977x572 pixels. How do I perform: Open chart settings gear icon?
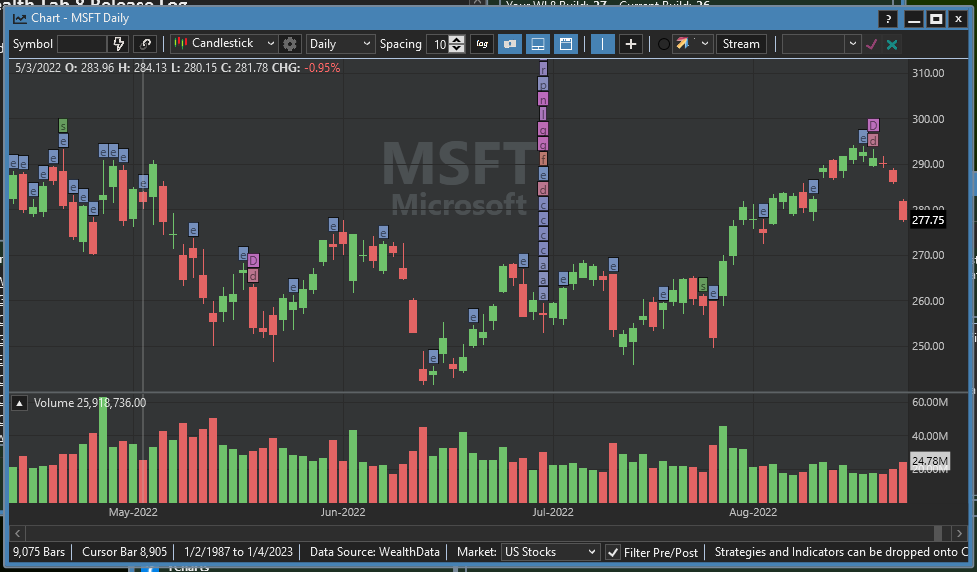coord(290,44)
